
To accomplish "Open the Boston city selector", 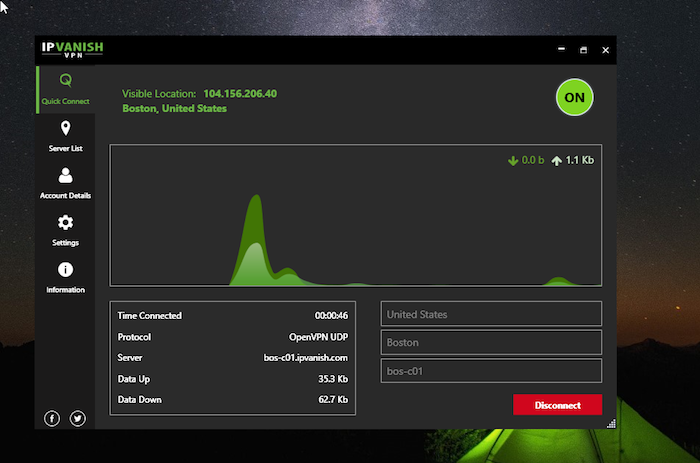I will point(491,342).
